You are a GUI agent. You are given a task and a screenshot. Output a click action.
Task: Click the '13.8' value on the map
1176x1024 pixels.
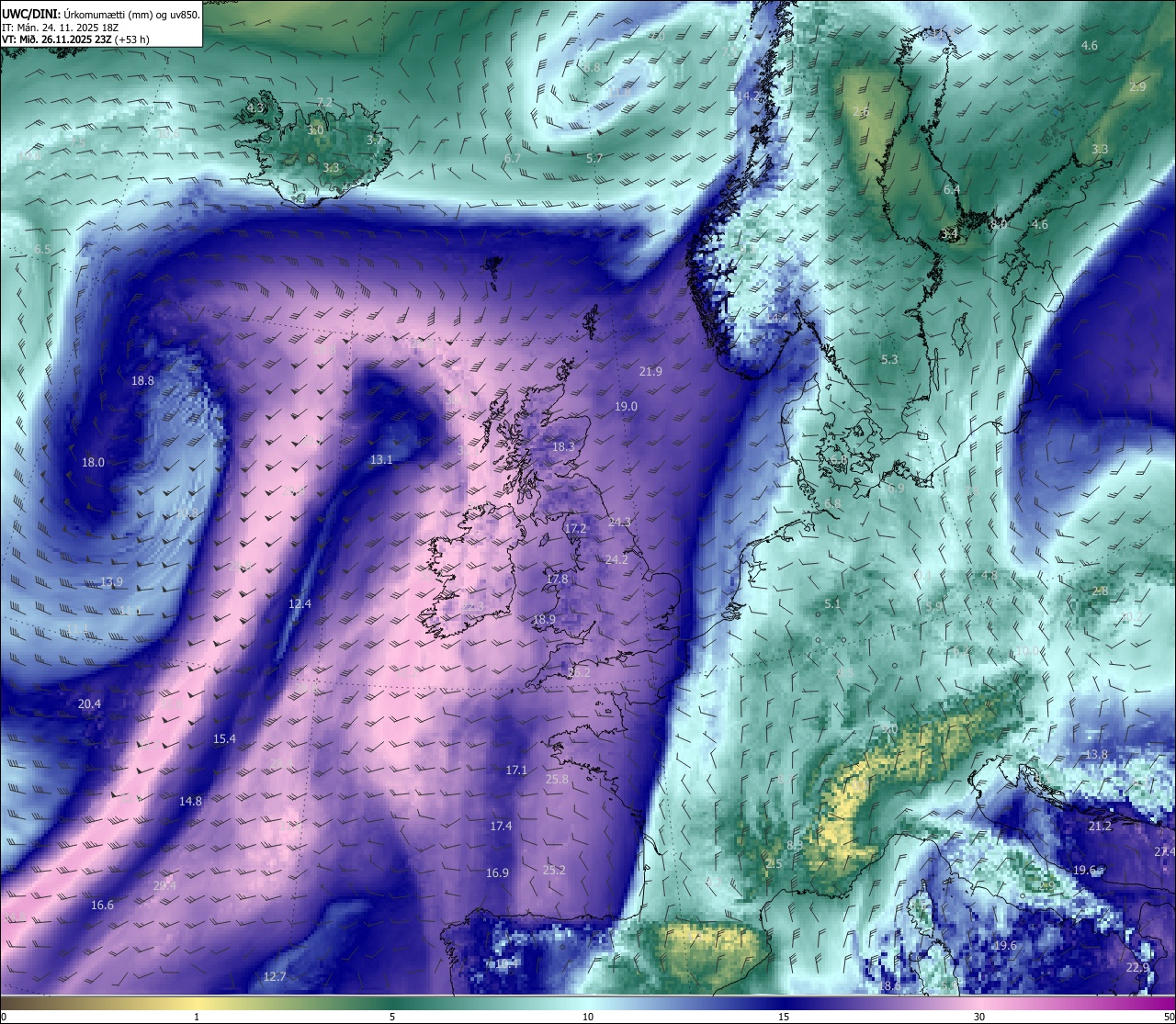1097,755
